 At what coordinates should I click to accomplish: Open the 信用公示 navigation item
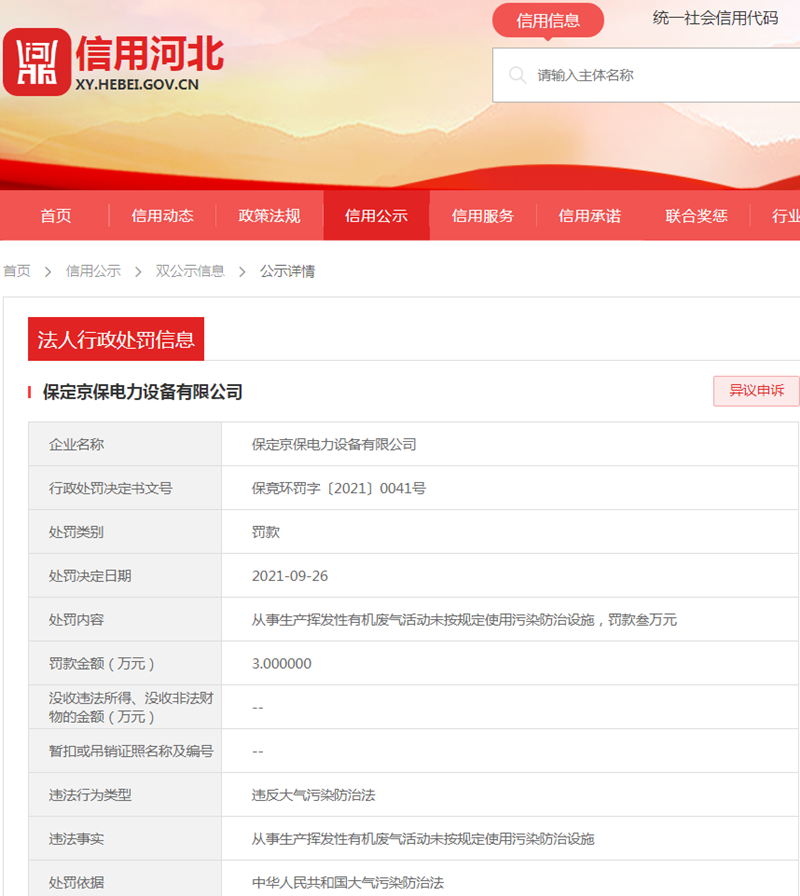(377, 215)
